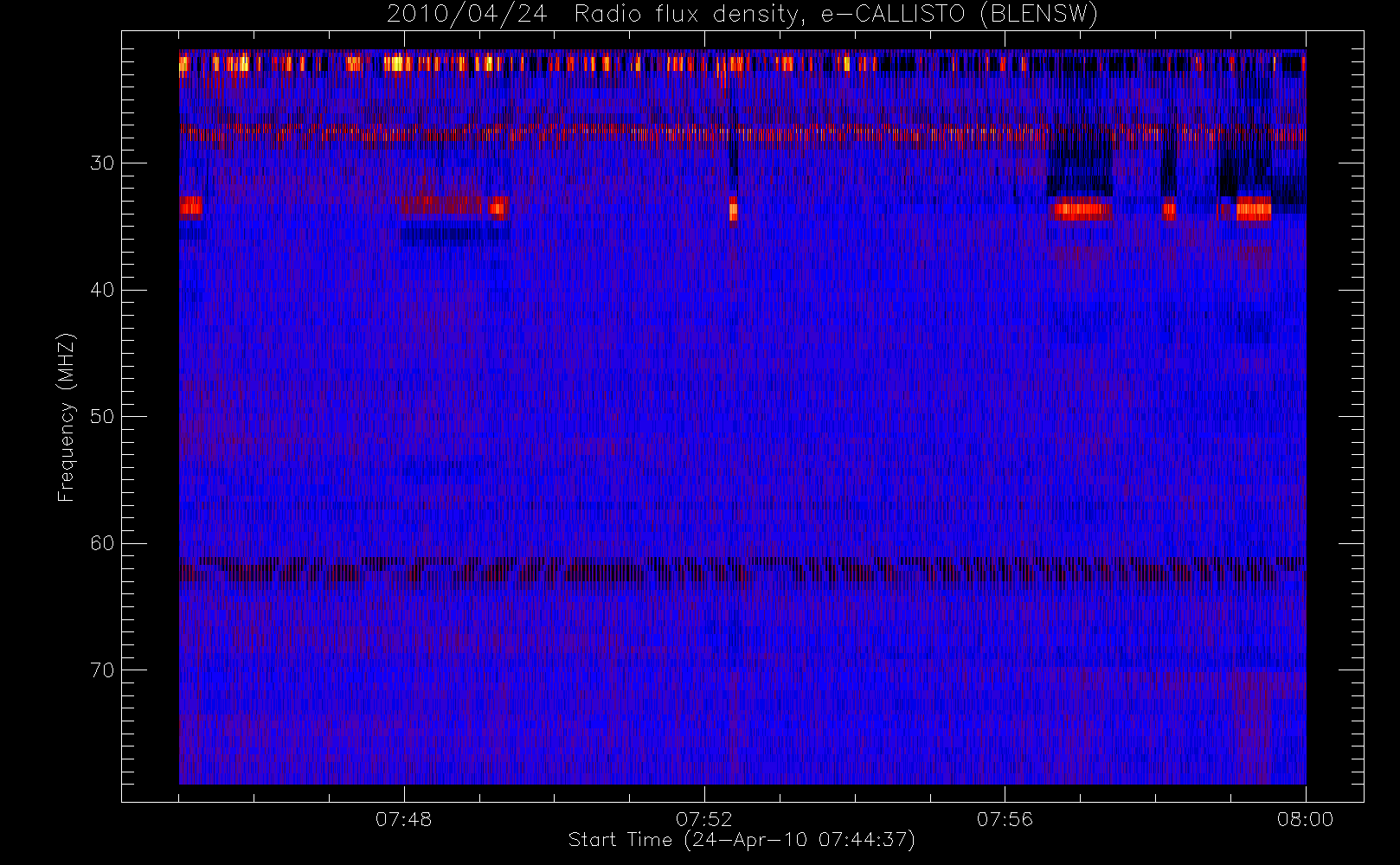The image size is (1400, 865).
Task: Click the 07:52 time tick label
Action: point(704,819)
